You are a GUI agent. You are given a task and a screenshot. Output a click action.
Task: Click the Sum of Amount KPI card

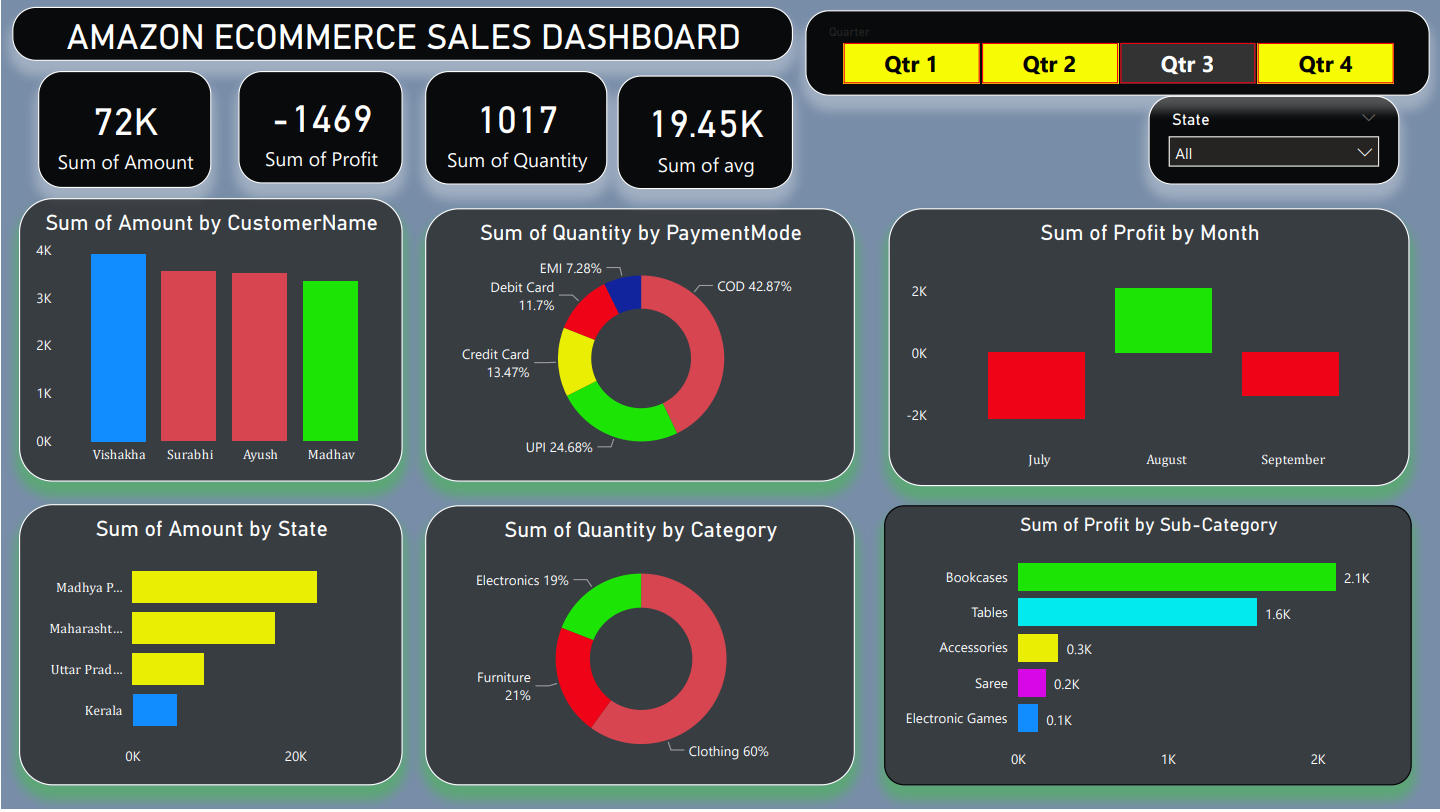[x=124, y=128]
